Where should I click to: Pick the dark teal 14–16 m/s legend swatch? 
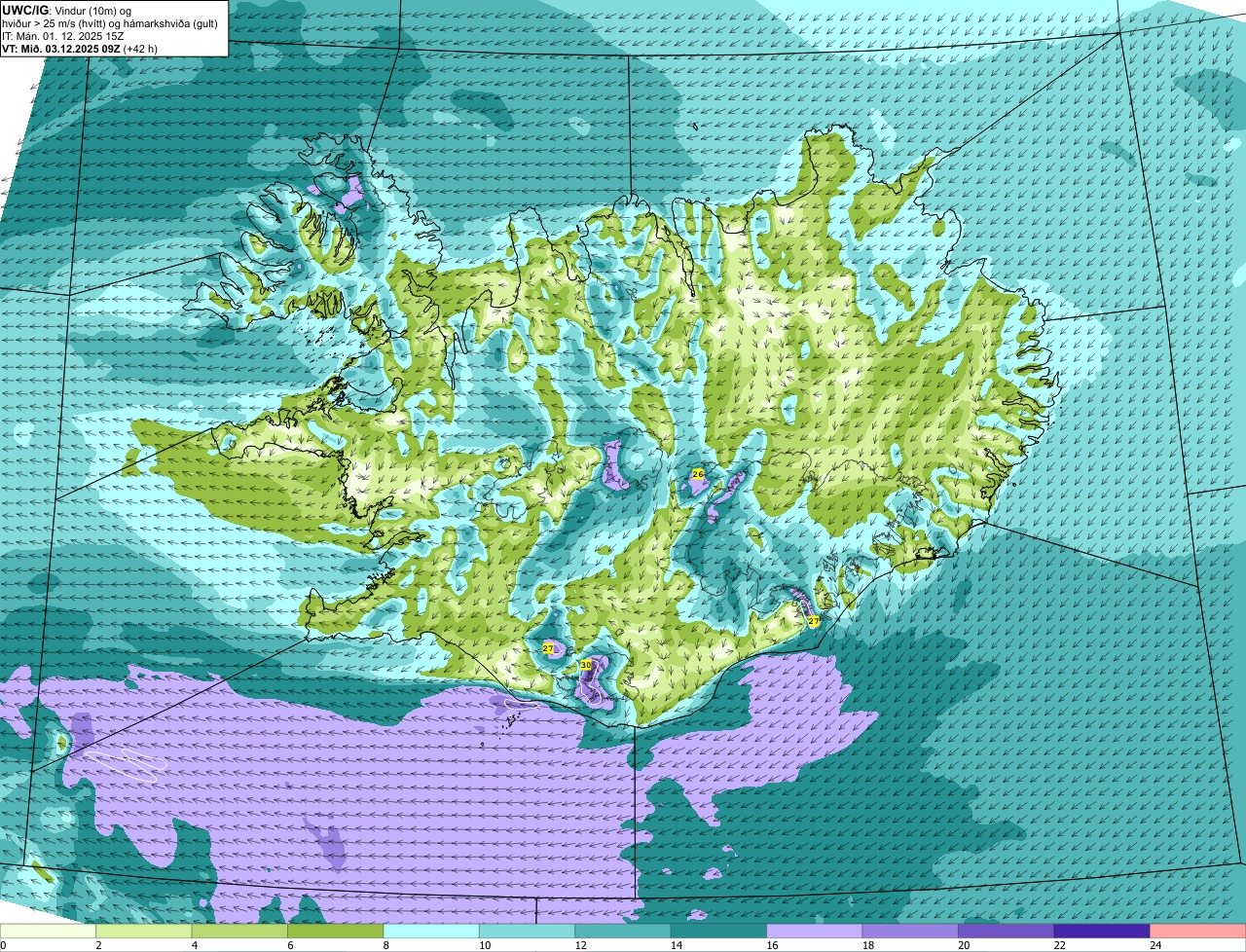point(719,931)
